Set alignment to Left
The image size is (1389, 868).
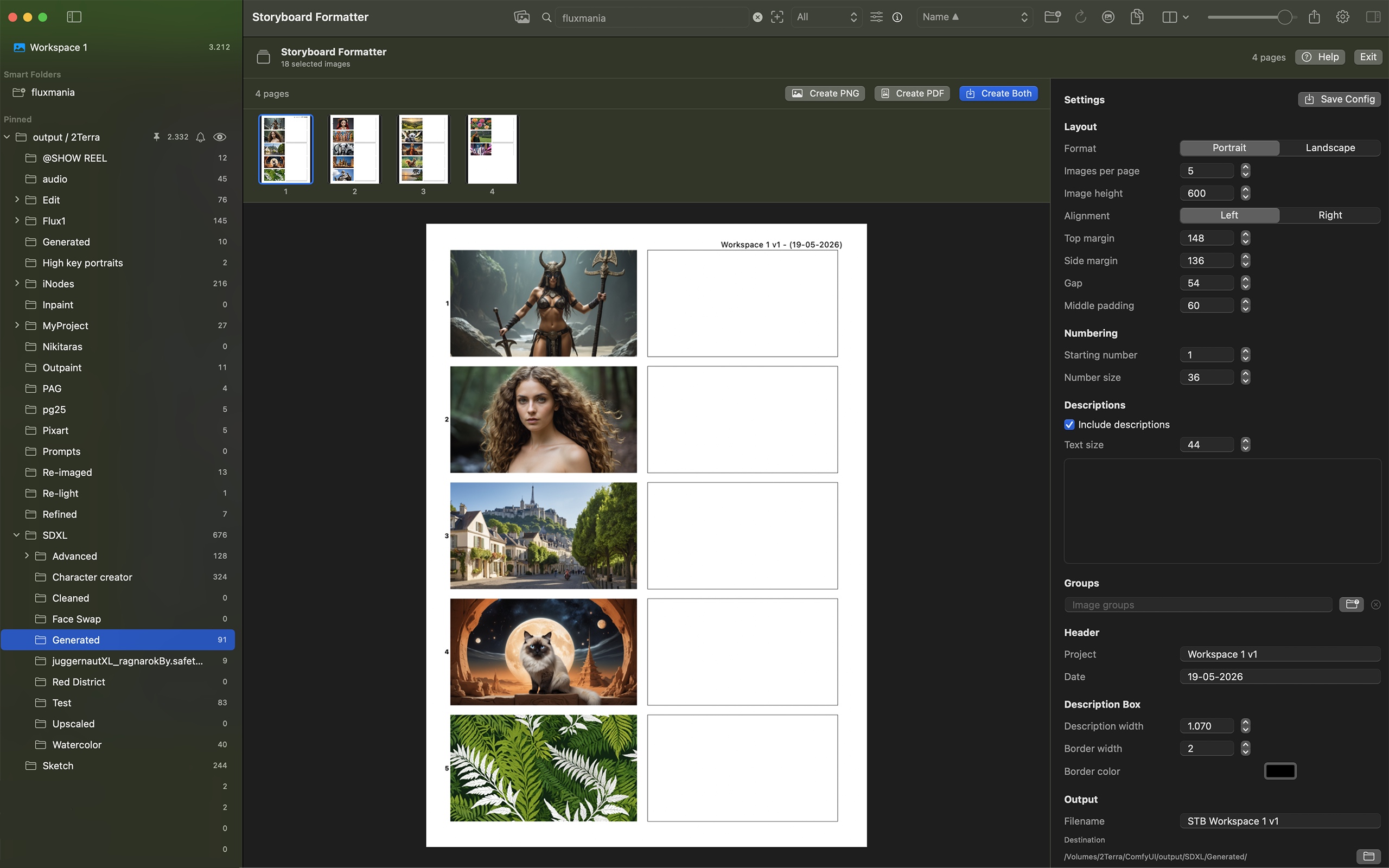coord(1229,215)
